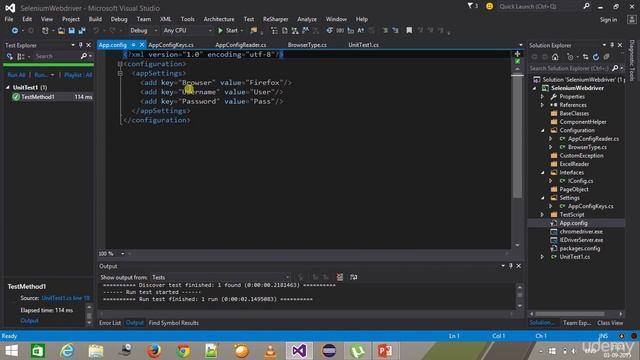Toggle word wrap icon in Output toolbar
640x360 pixels.
click(x=353, y=277)
